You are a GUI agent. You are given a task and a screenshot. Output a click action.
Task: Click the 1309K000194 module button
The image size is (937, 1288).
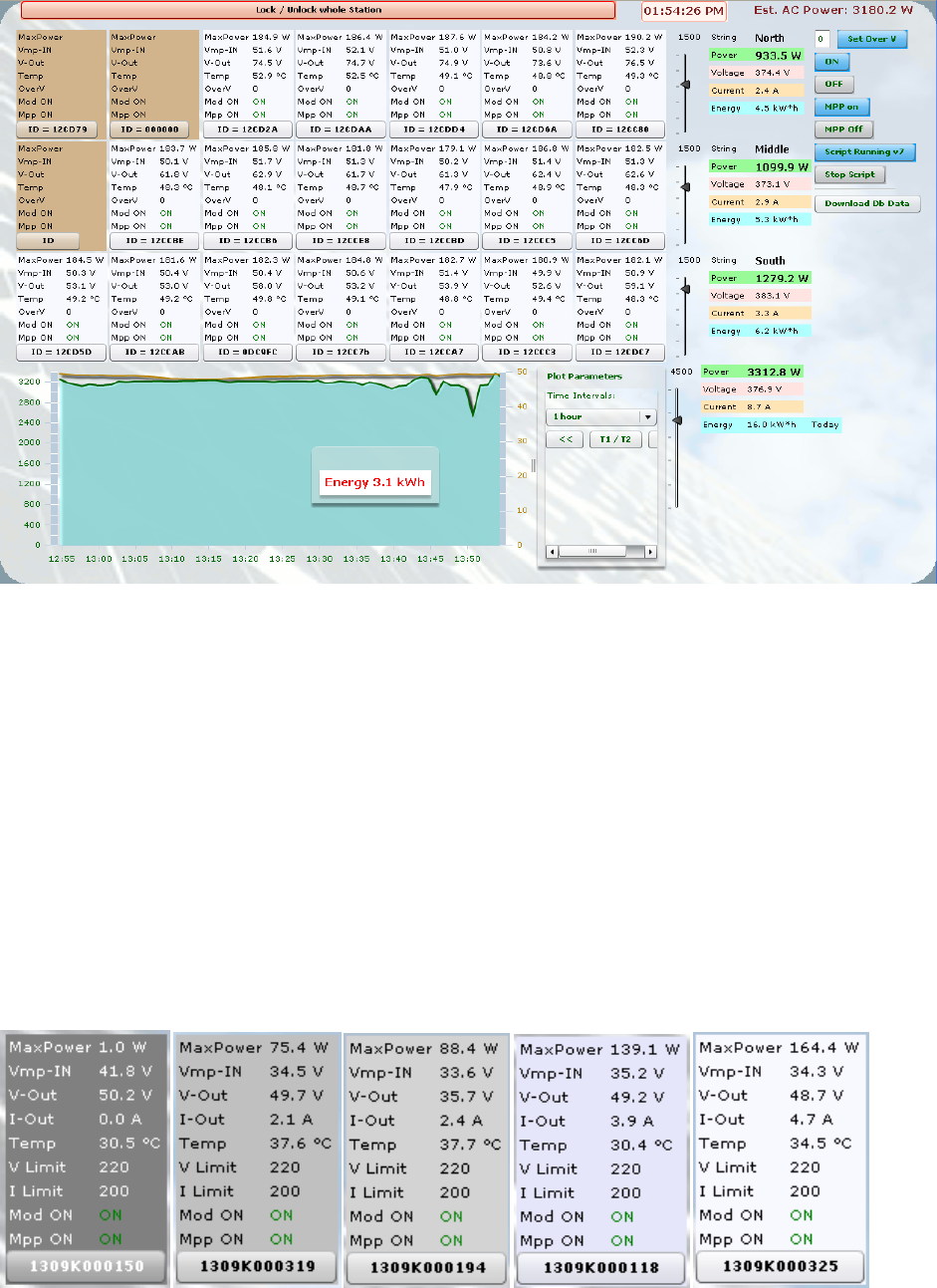click(x=427, y=1268)
